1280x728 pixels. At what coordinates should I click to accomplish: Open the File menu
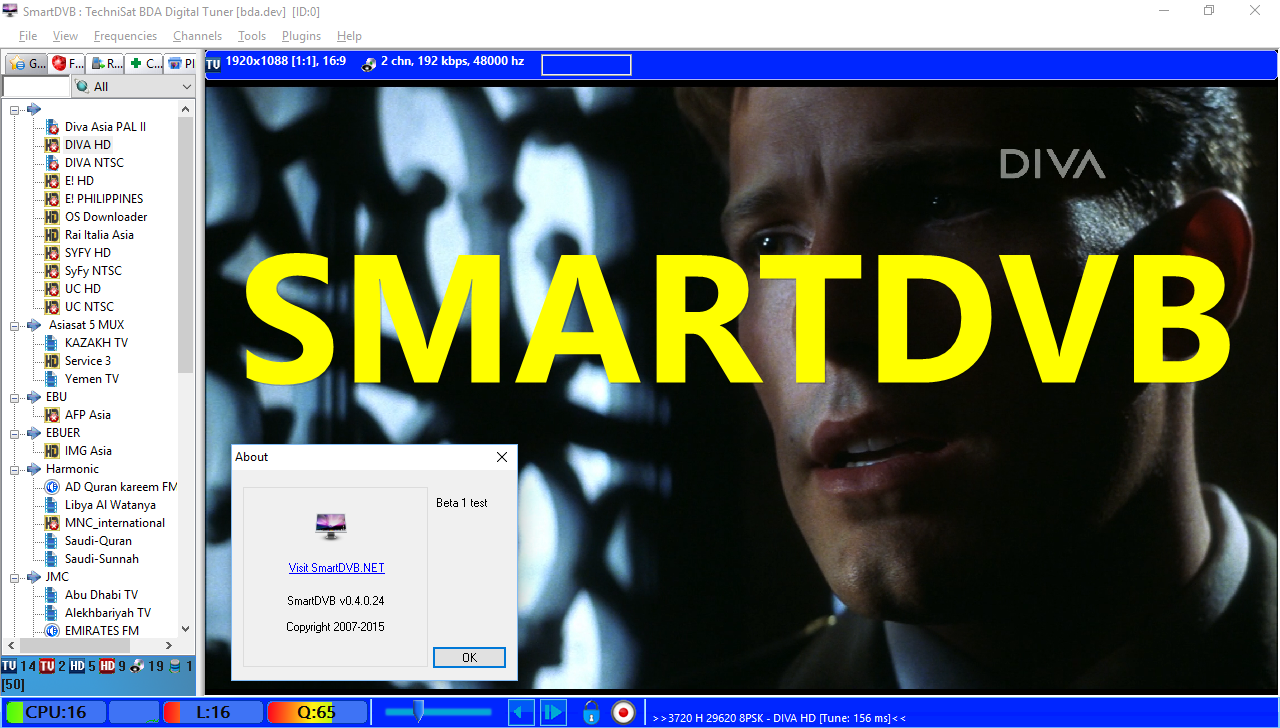(28, 36)
